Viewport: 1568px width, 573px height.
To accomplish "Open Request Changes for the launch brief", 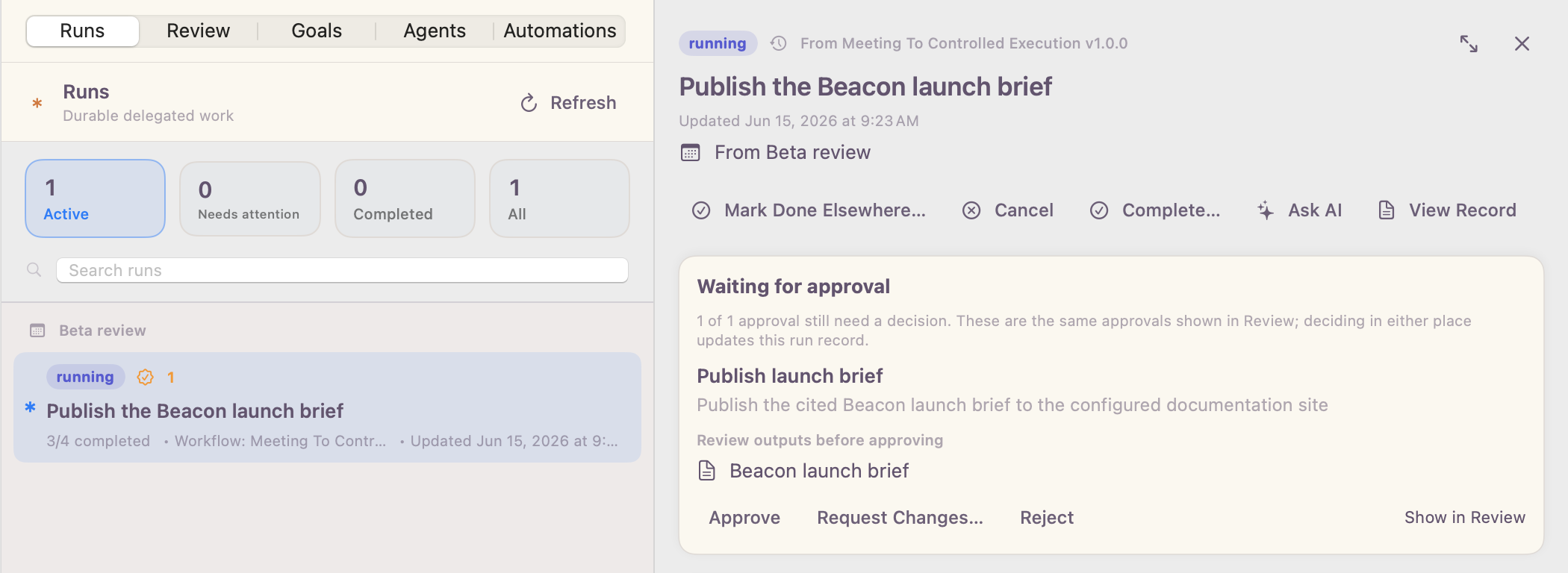I will [900, 518].
